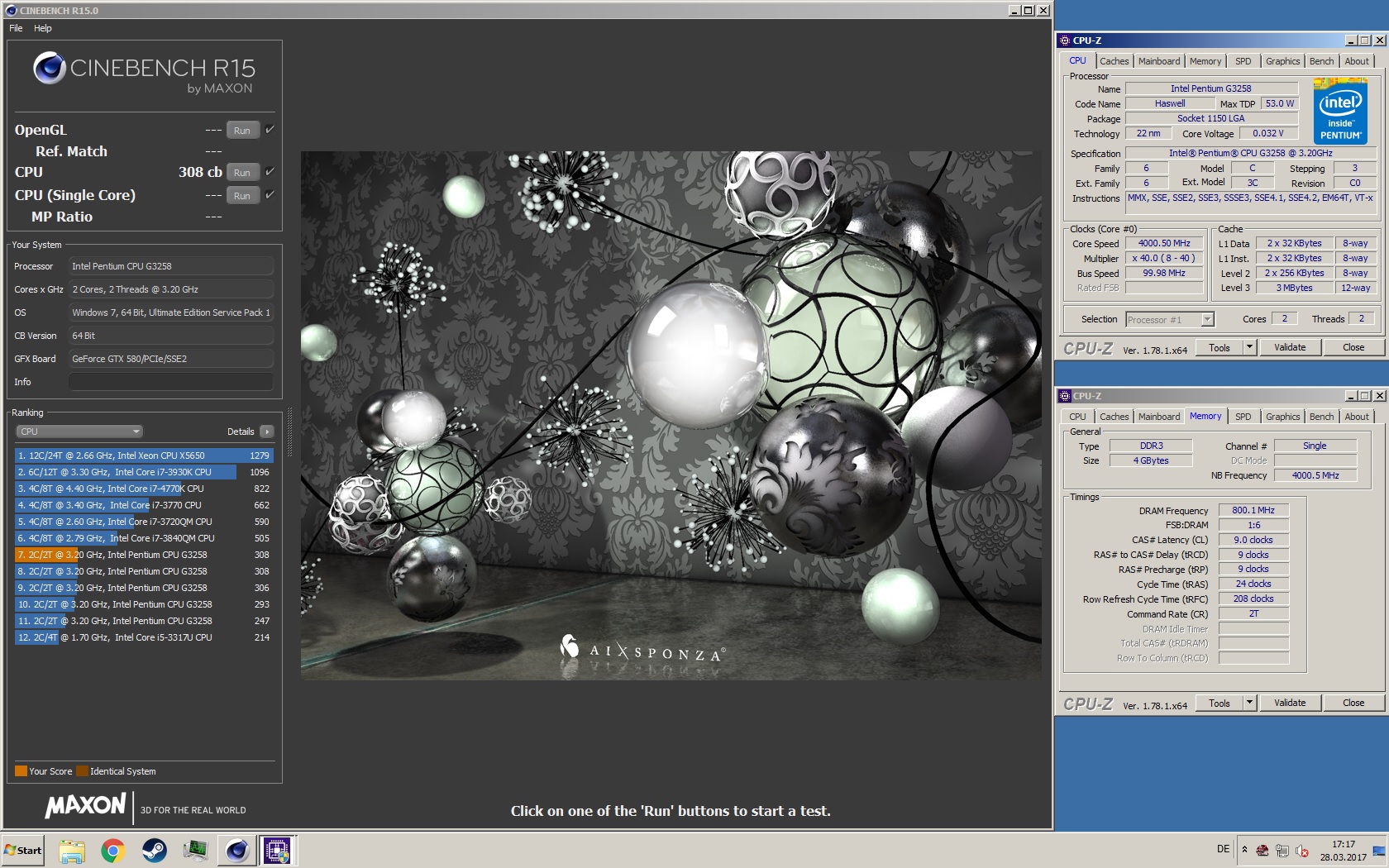Select ranking entry Core i5-3317U

click(144, 637)
